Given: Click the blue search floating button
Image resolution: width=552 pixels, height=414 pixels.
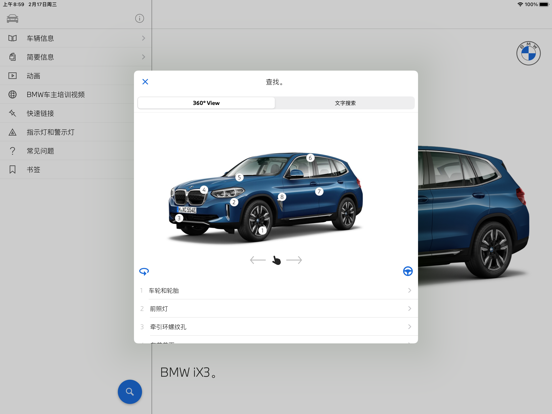Looking at the screenshot, I should tap(130, 391).
